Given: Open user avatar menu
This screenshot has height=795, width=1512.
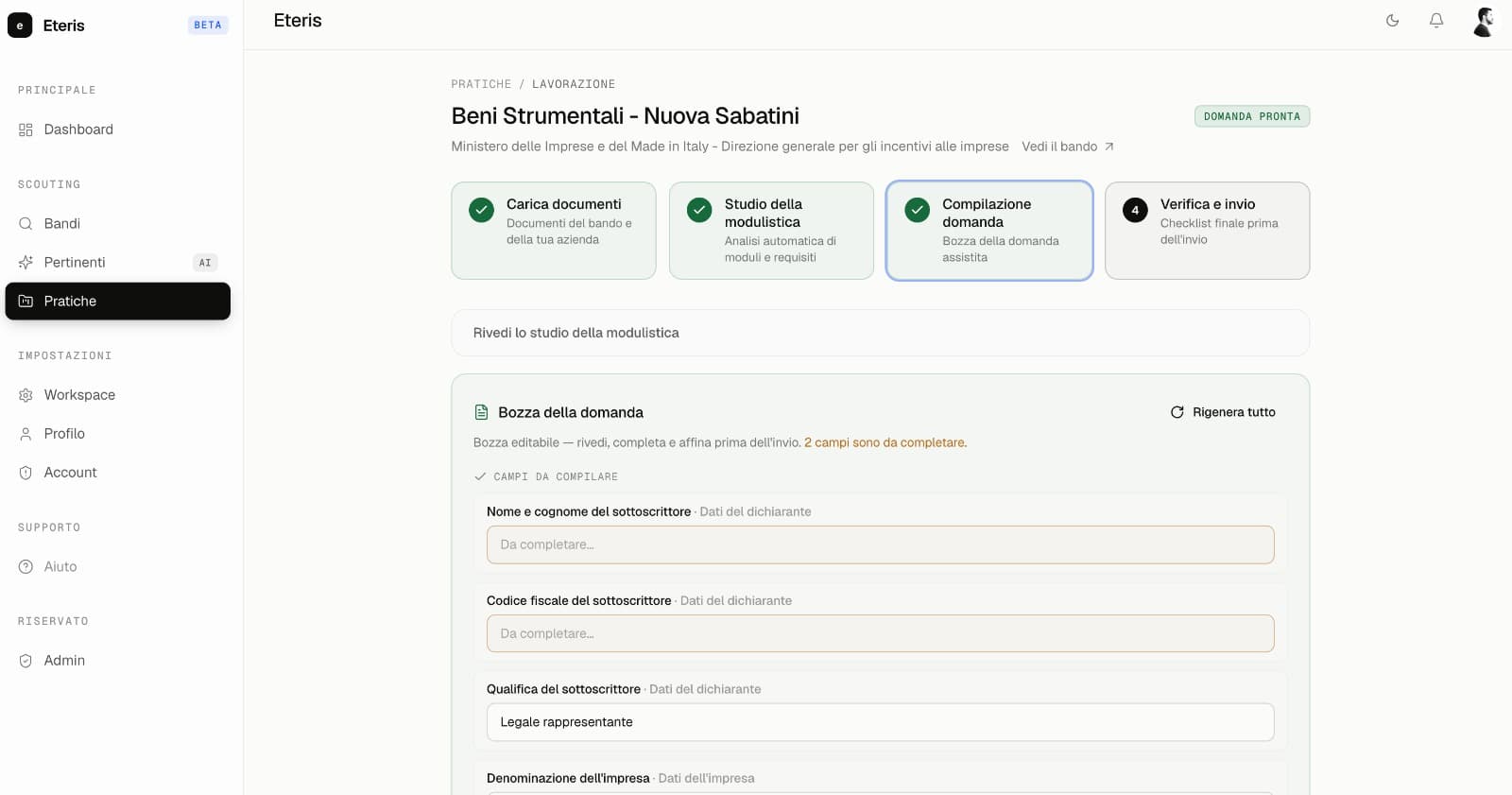Looking at the screenshot, I should [x=1484, y=22].
